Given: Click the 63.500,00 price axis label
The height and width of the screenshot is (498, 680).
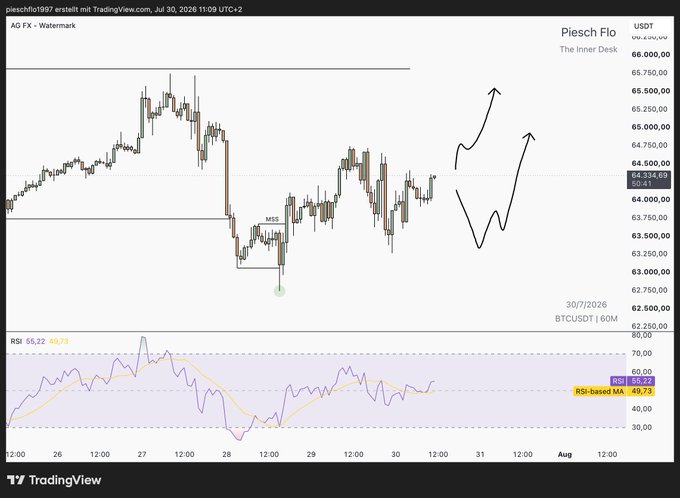Looking at the screenshot, I should pos(651,236).
